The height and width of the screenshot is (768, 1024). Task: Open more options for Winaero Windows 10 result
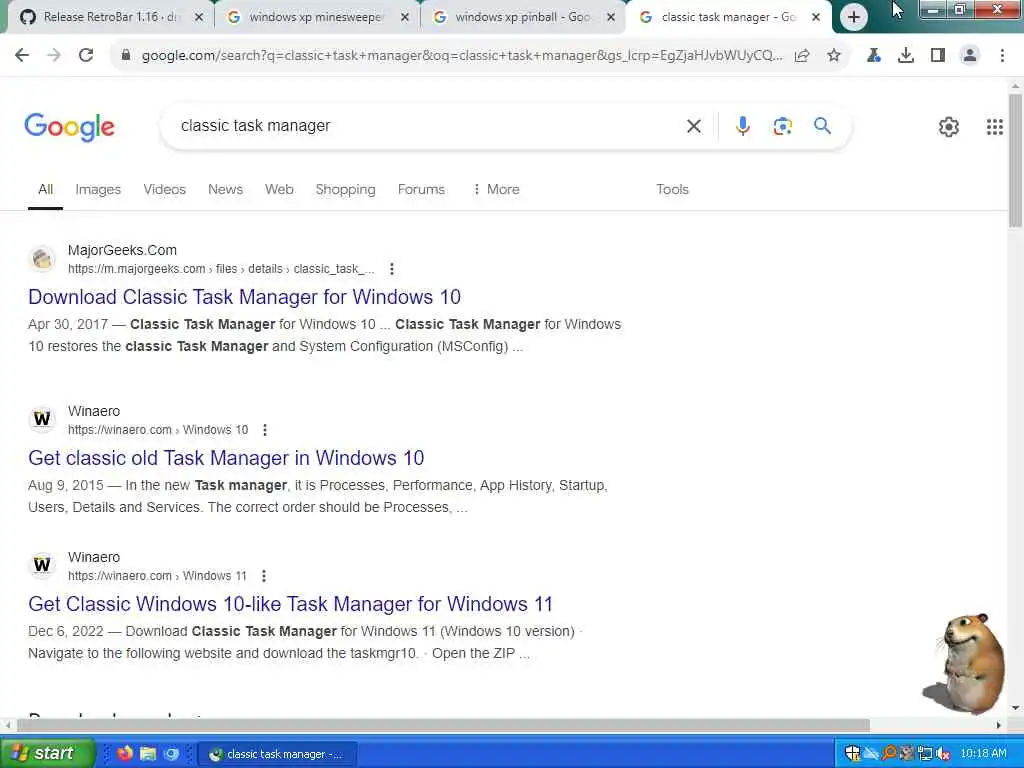click(x=264, y=430)
